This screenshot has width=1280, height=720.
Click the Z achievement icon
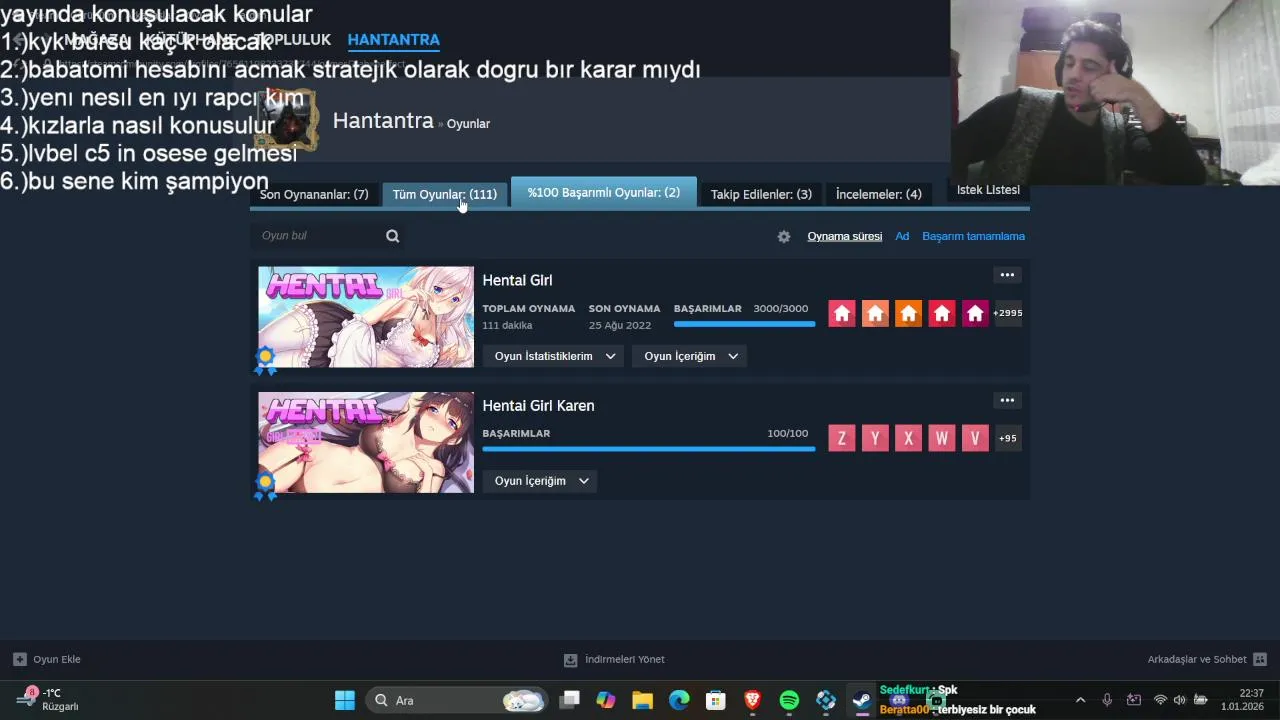click(842, 438)
